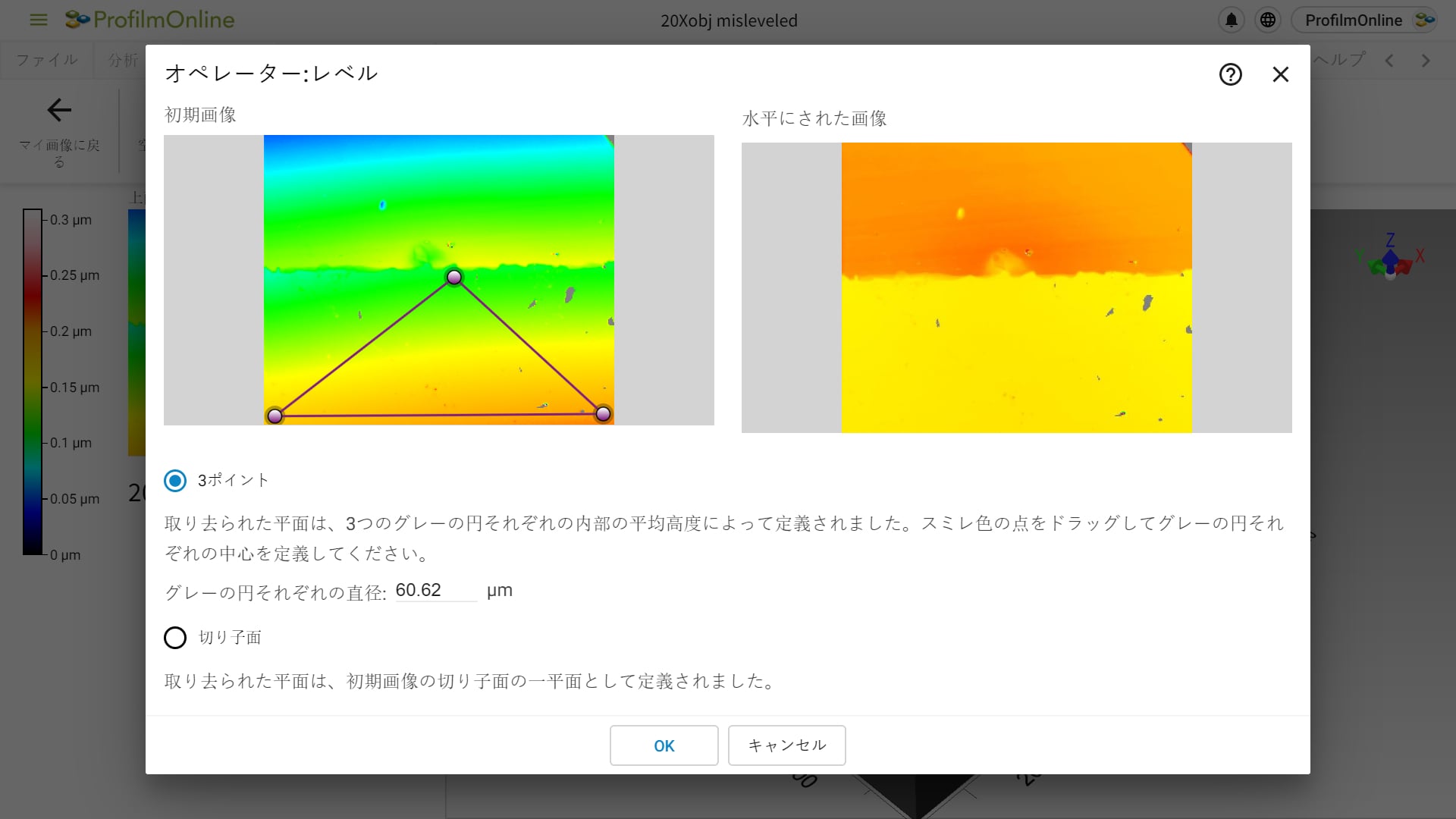This screenshot has height=819, width=1456.
Task: Open the dialog help question mark icon
Action: click(1230, 74)
